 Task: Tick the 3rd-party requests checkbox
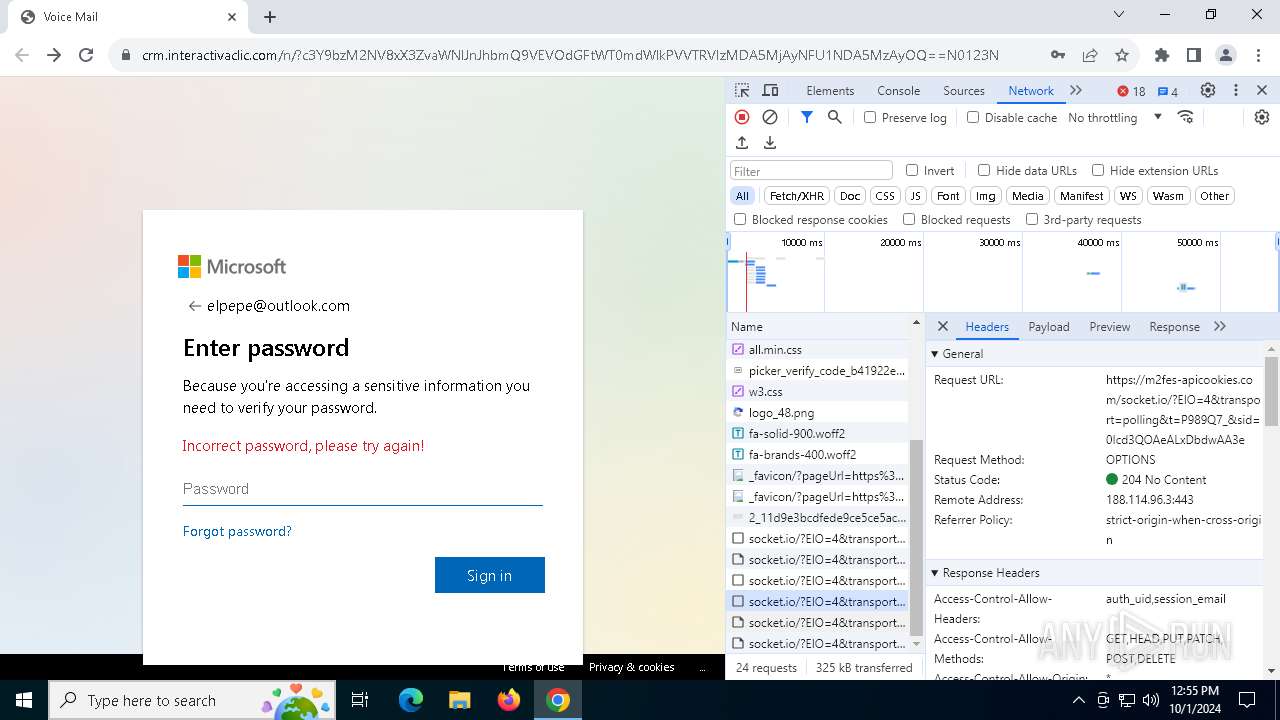coord(1032,219)
